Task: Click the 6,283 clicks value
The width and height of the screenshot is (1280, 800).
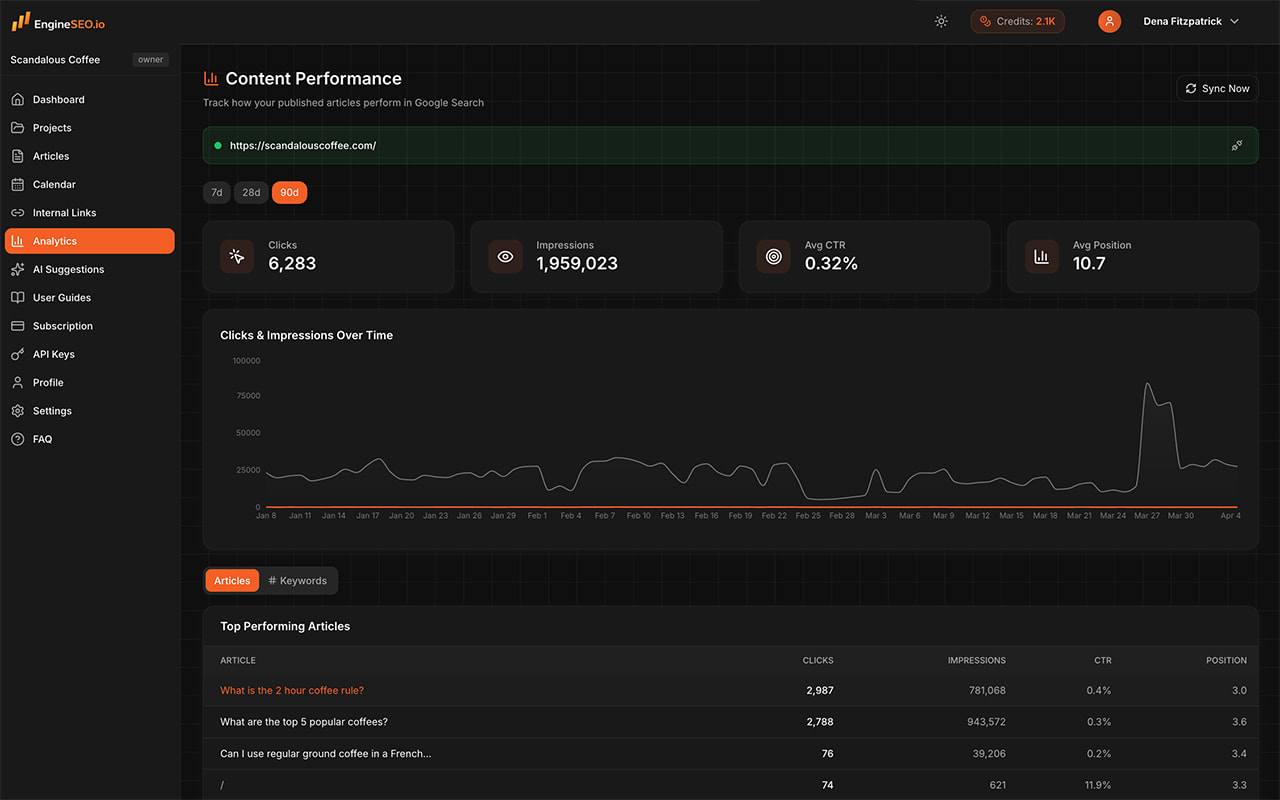Action: [x=292, y=264]
